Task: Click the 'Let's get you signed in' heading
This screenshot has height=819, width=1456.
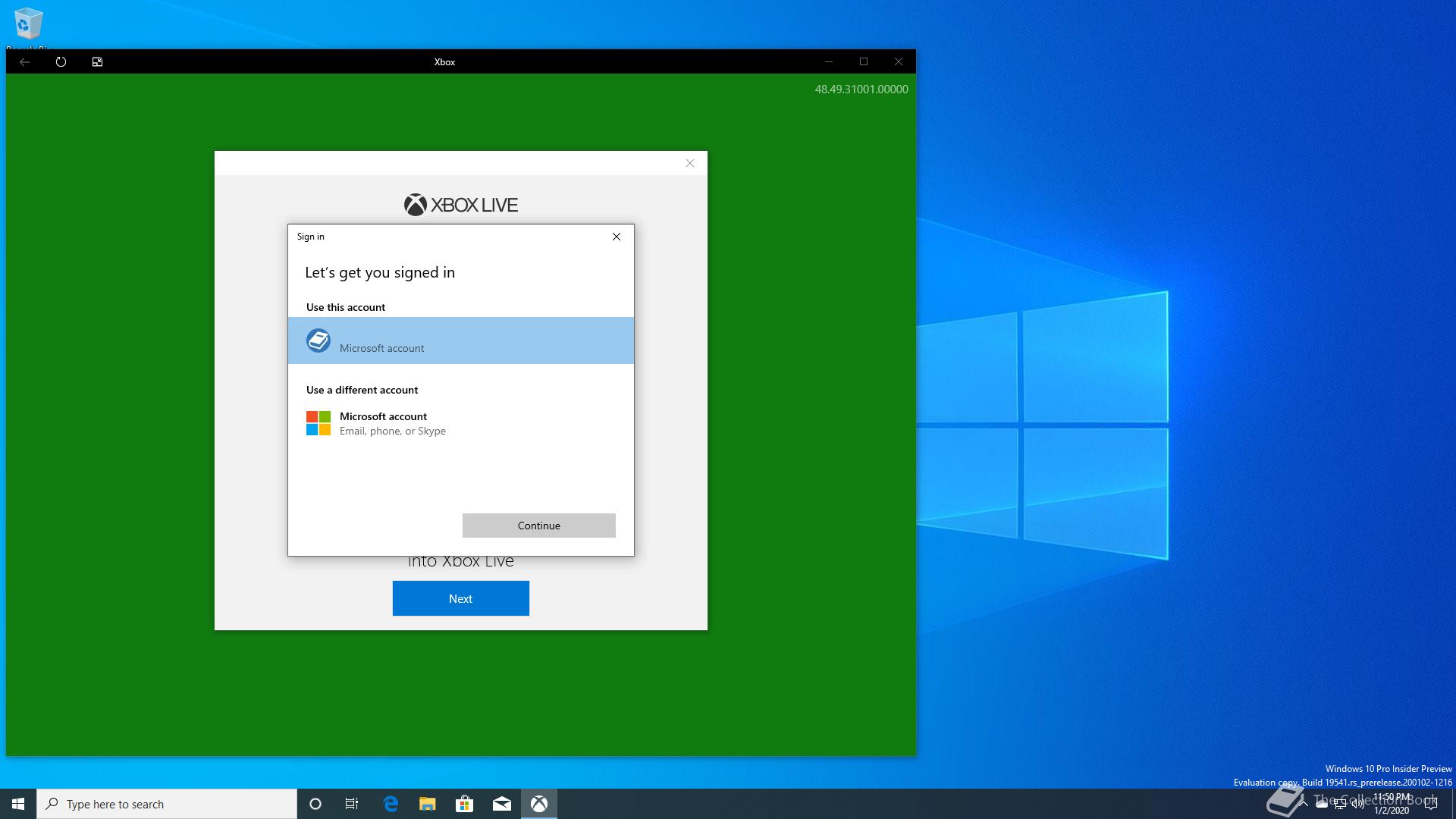Action: (380, 272)
